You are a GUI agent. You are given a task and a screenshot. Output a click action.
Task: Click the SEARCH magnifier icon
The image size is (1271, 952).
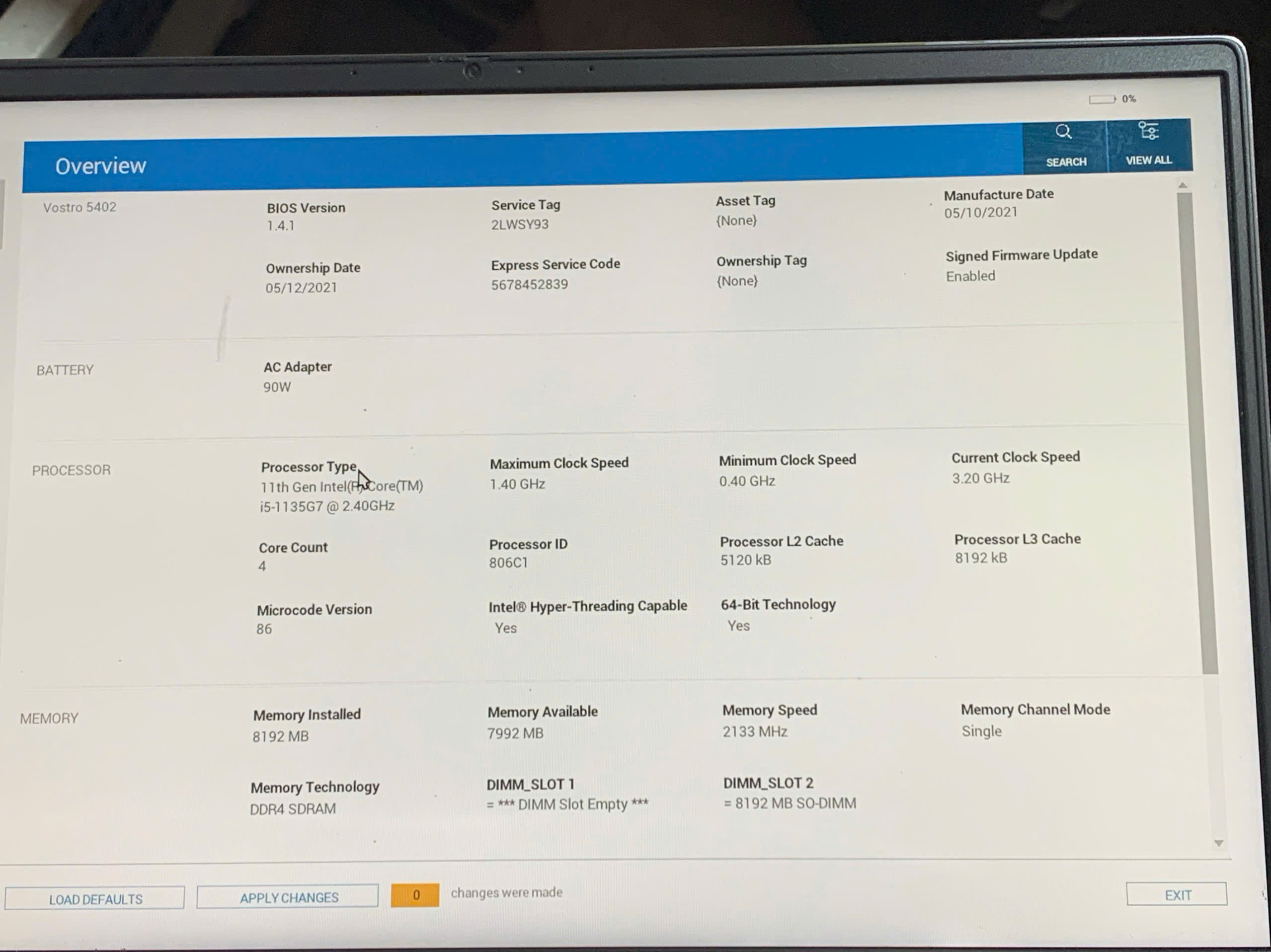tap(1063, 132)
